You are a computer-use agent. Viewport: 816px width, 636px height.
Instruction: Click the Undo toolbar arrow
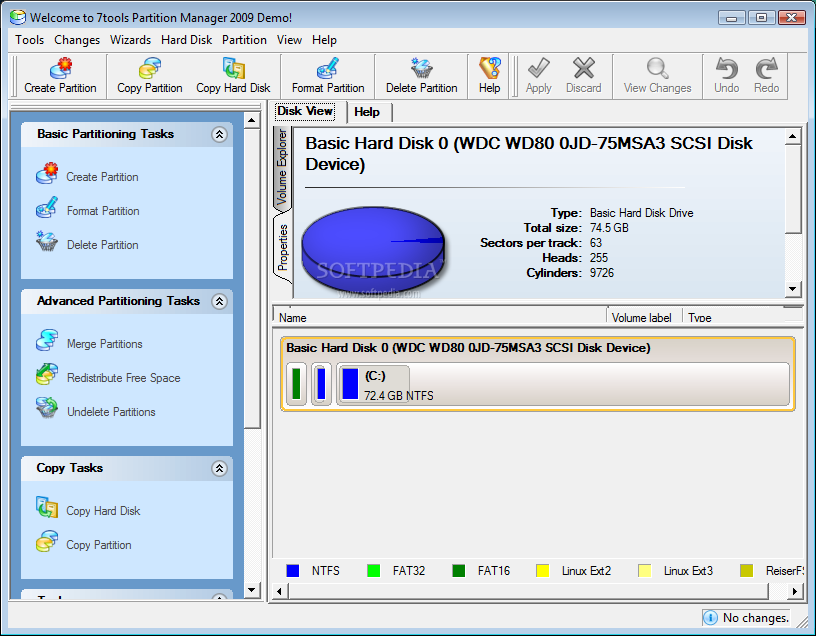tap(726, 76)
